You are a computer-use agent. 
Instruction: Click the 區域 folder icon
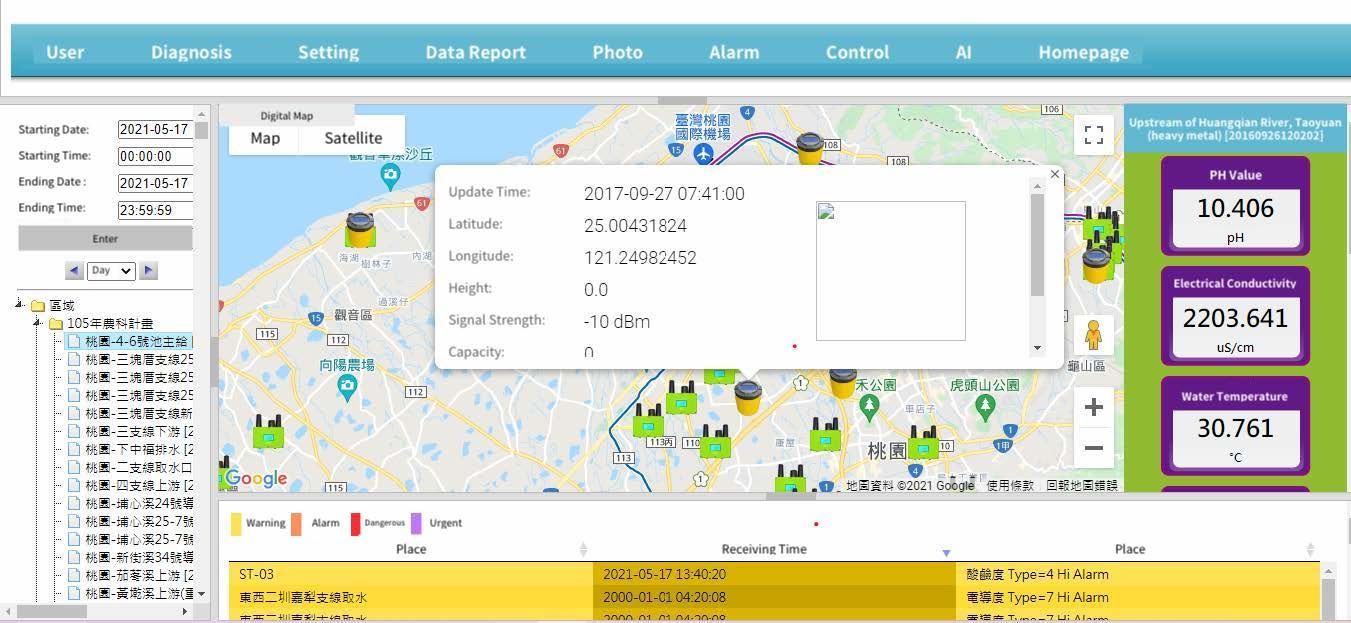(x=38, y=306)
